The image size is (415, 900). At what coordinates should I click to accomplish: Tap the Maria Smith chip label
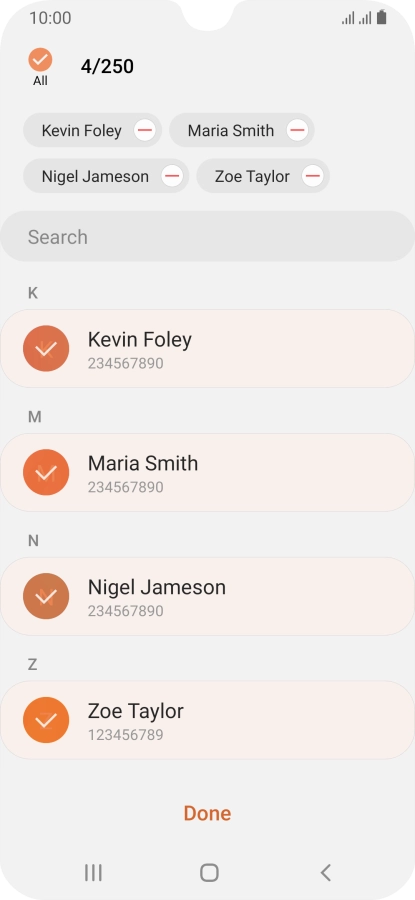[231, 130]
